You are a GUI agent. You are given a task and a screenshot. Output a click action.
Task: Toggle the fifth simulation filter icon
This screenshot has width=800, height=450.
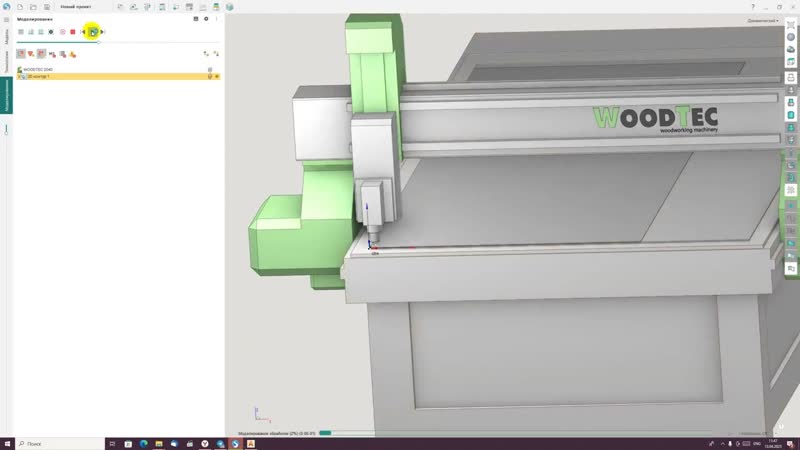[63, 54]
